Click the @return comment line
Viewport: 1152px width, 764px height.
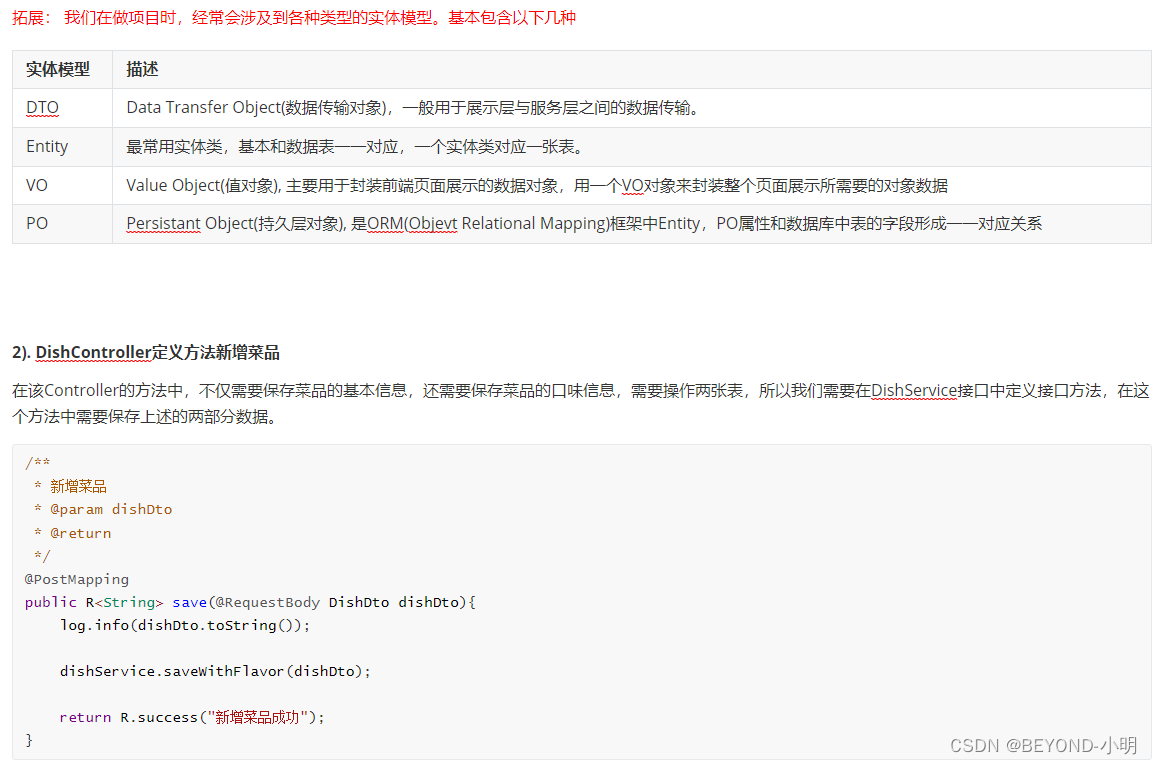click(x=73, y=533)
